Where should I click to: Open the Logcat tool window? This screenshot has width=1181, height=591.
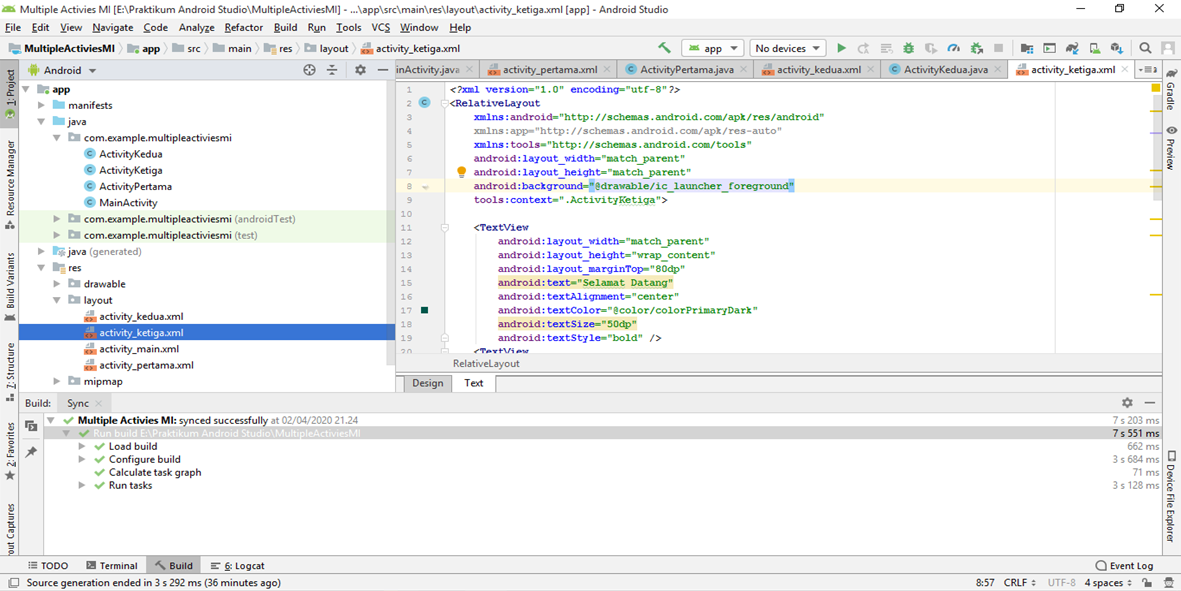(238, 565)
